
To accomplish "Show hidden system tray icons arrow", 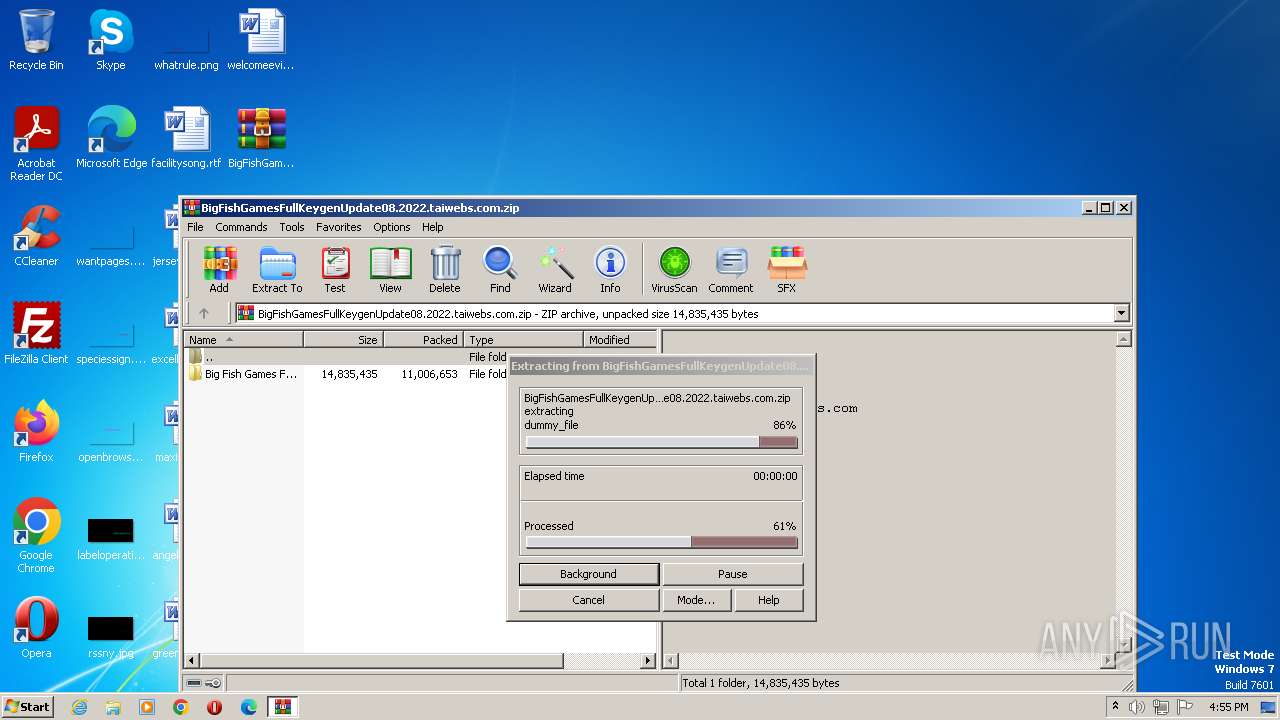I will click(x=1115, y=707).
